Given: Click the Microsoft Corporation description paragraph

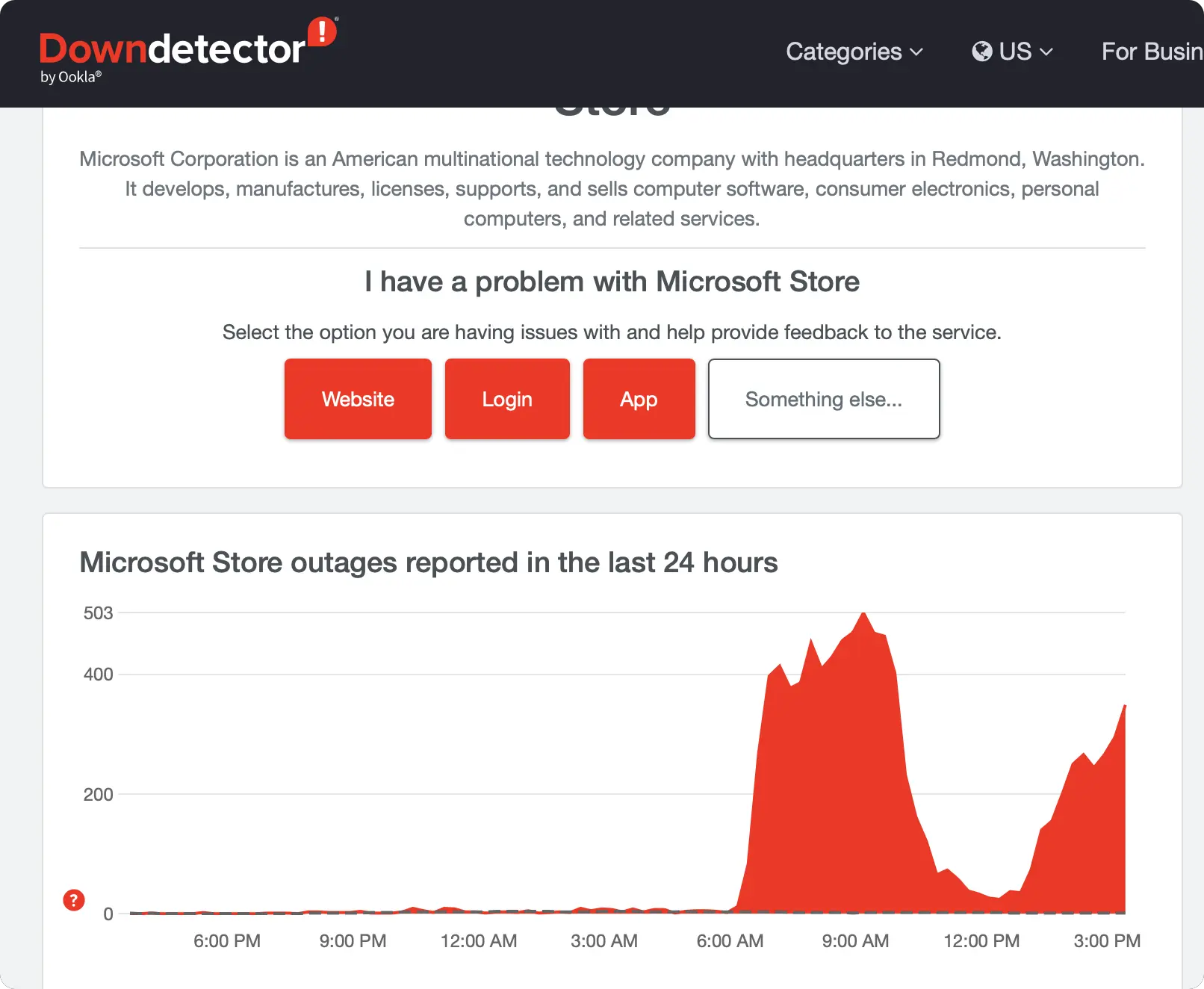Looking at the screenshot, I should pos(612,189).
